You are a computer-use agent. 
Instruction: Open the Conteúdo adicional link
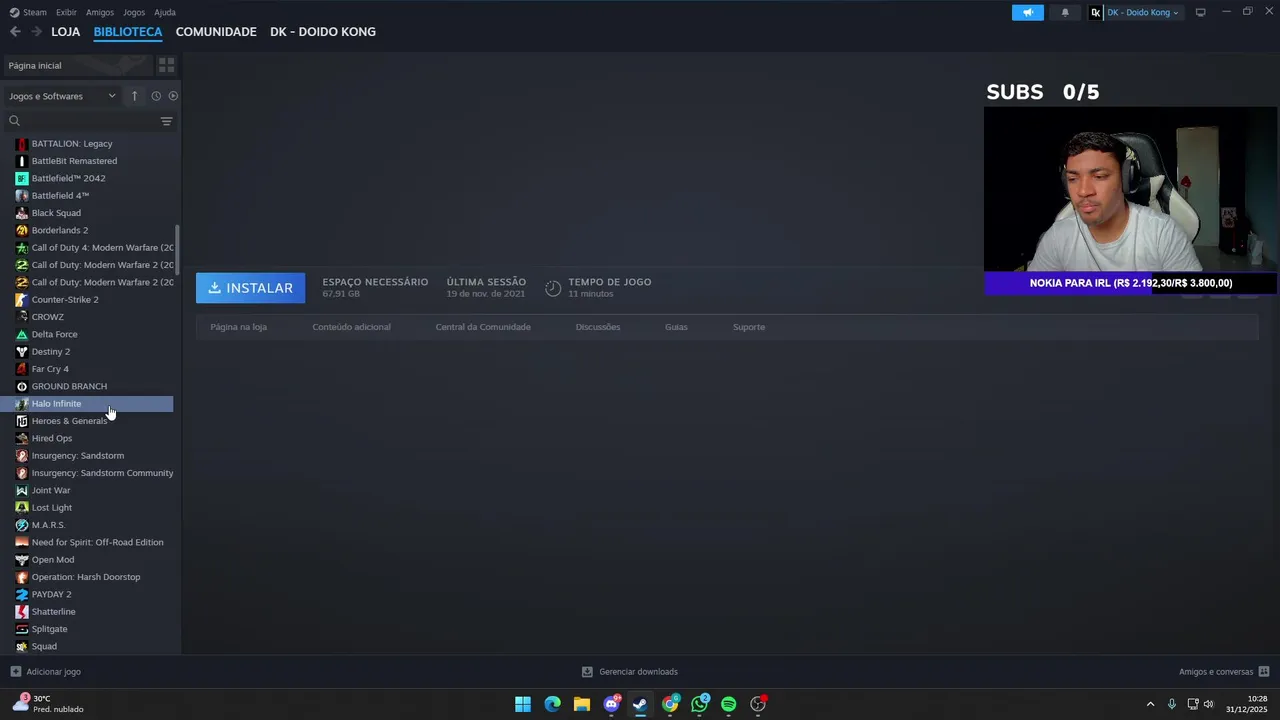coord(351,327)
